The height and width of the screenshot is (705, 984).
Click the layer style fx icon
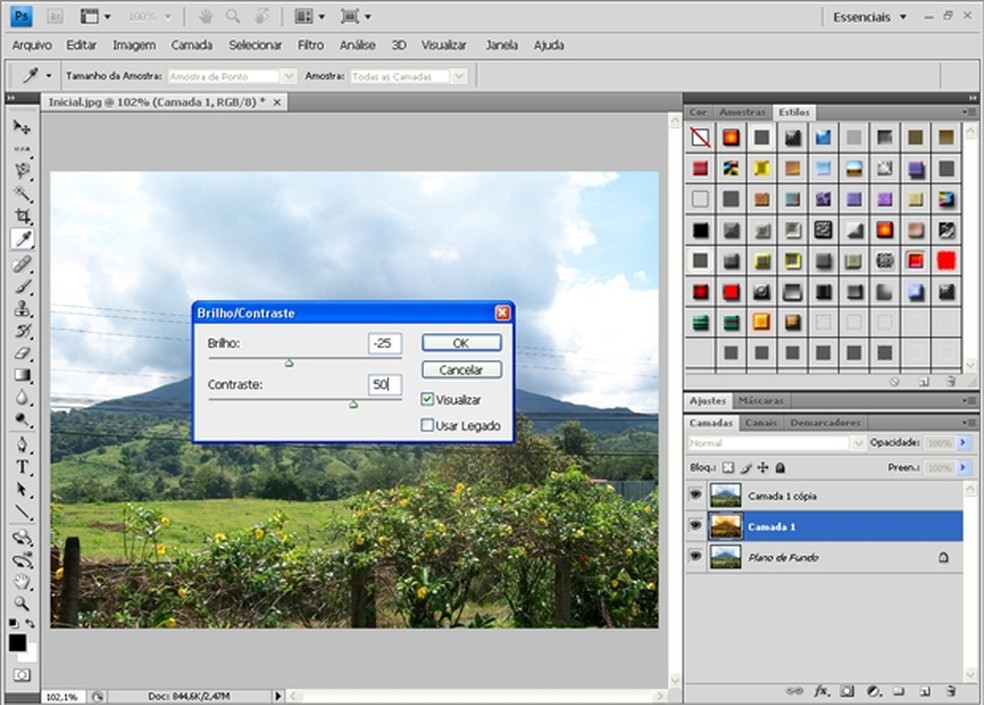tap(821, 690)
